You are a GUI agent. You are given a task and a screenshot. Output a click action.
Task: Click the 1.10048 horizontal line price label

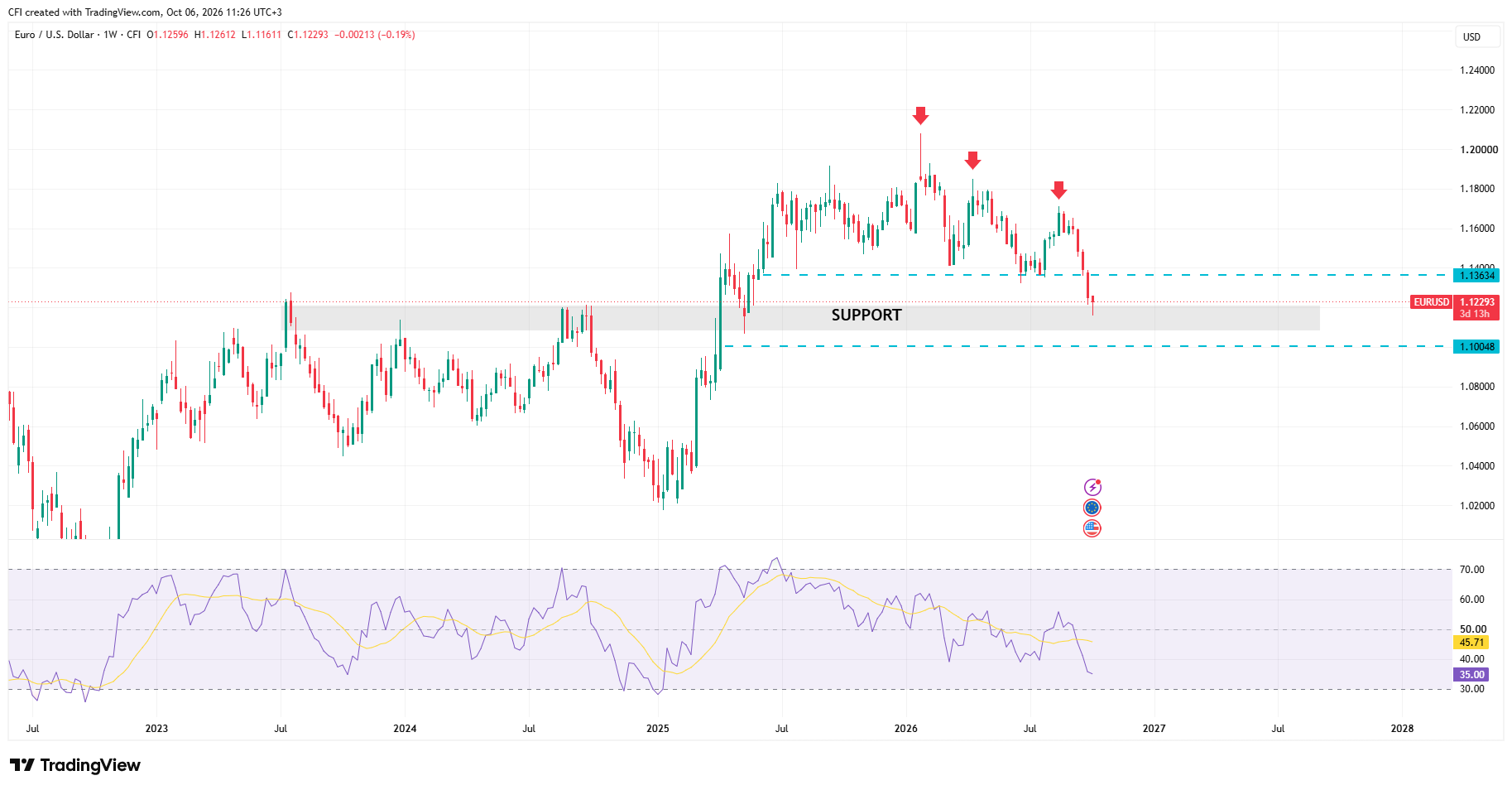(x=1476, y=347)
